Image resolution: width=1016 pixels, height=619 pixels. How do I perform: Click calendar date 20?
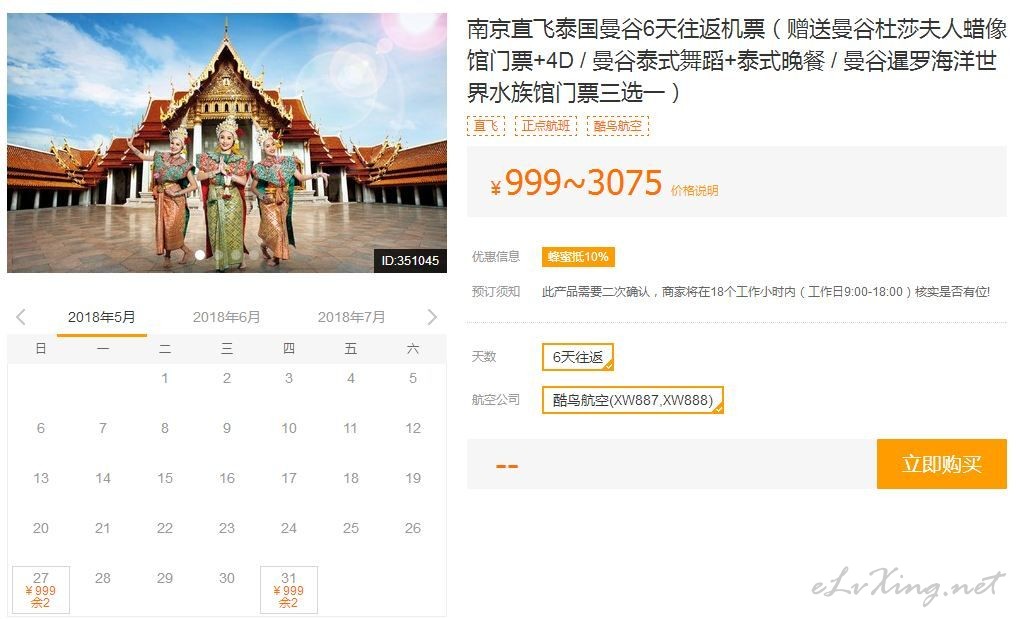tap(41, 528)
